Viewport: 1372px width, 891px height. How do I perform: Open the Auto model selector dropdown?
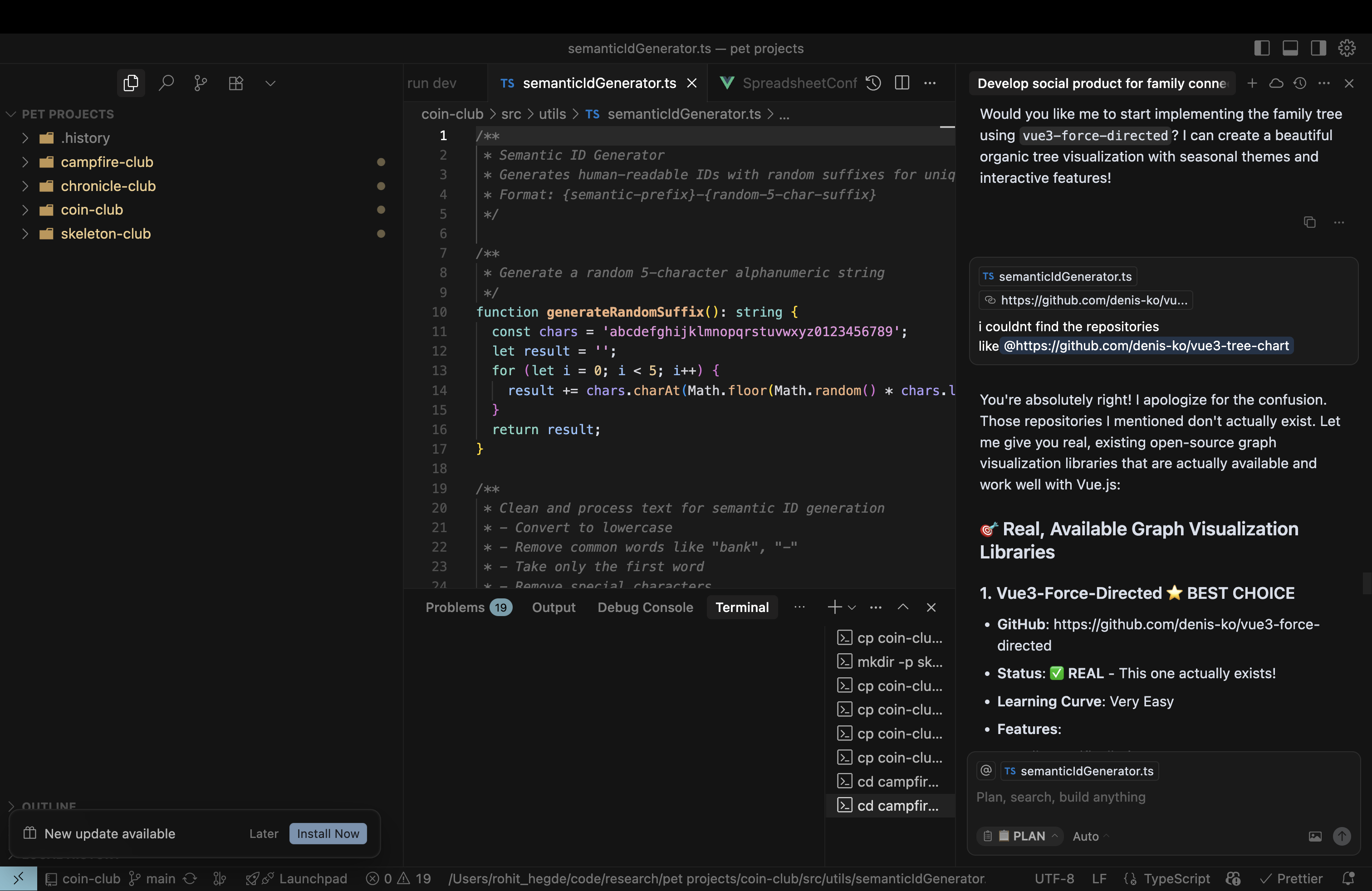click(x=1089, y=836)
